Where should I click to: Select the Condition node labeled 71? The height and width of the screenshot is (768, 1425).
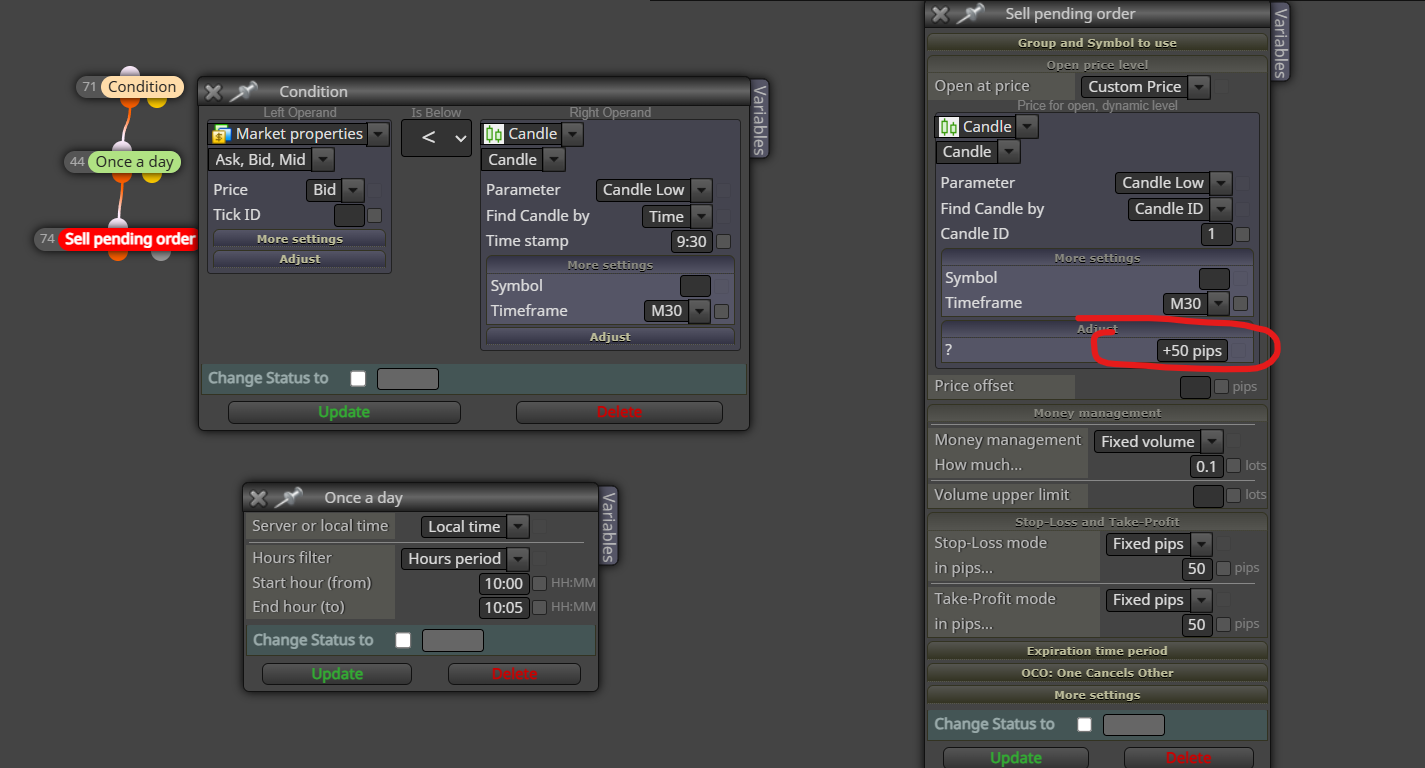(142, 87)
